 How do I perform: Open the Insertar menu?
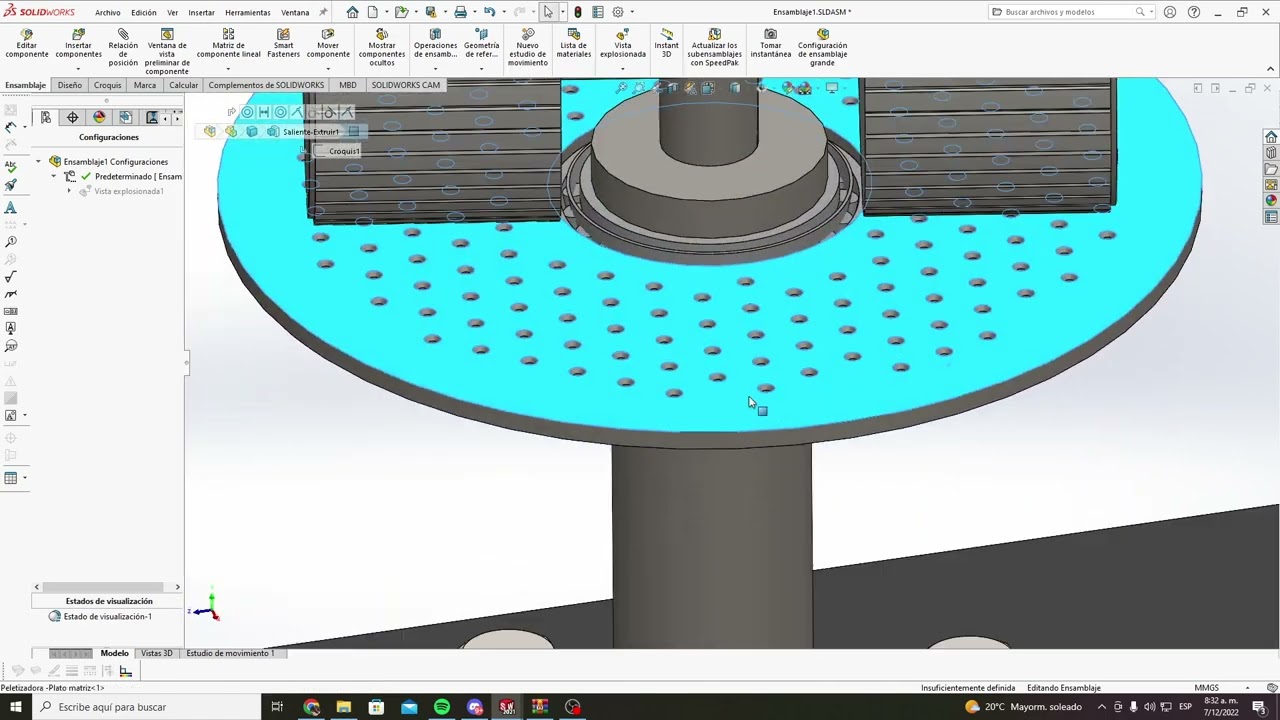coord(201,12)
